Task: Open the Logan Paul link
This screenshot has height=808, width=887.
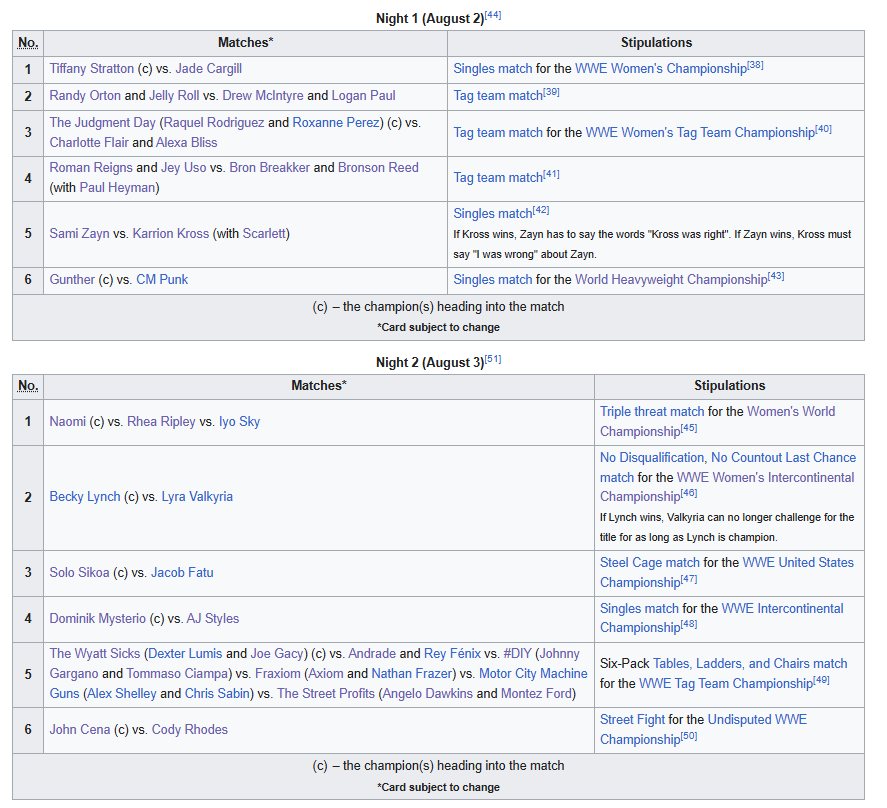Action: 363,96
